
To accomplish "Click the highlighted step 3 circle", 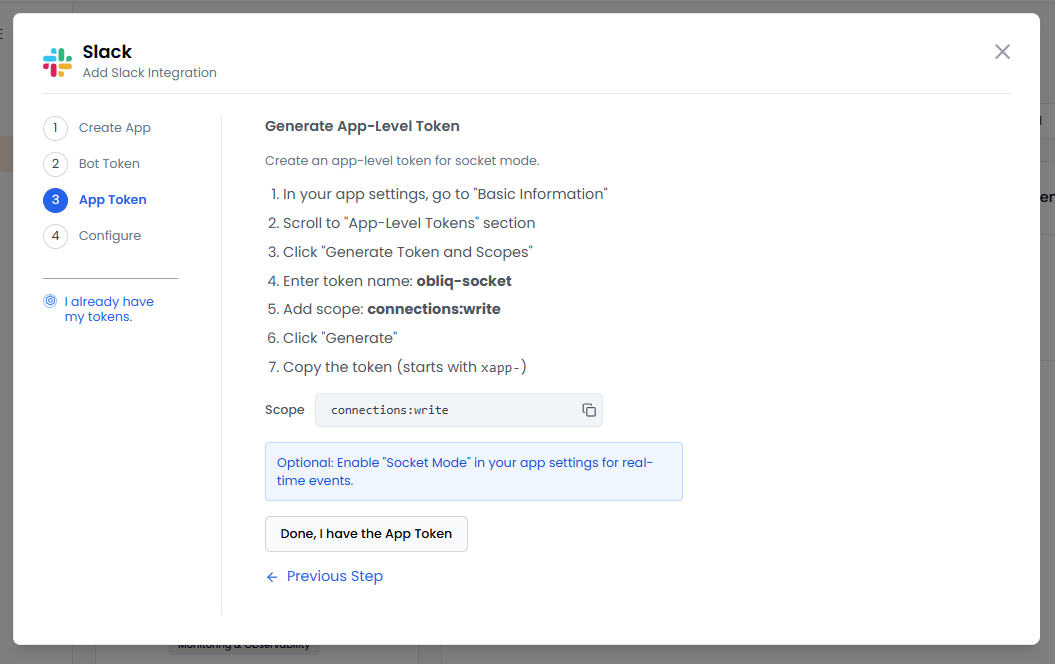I will pos(55,200).
